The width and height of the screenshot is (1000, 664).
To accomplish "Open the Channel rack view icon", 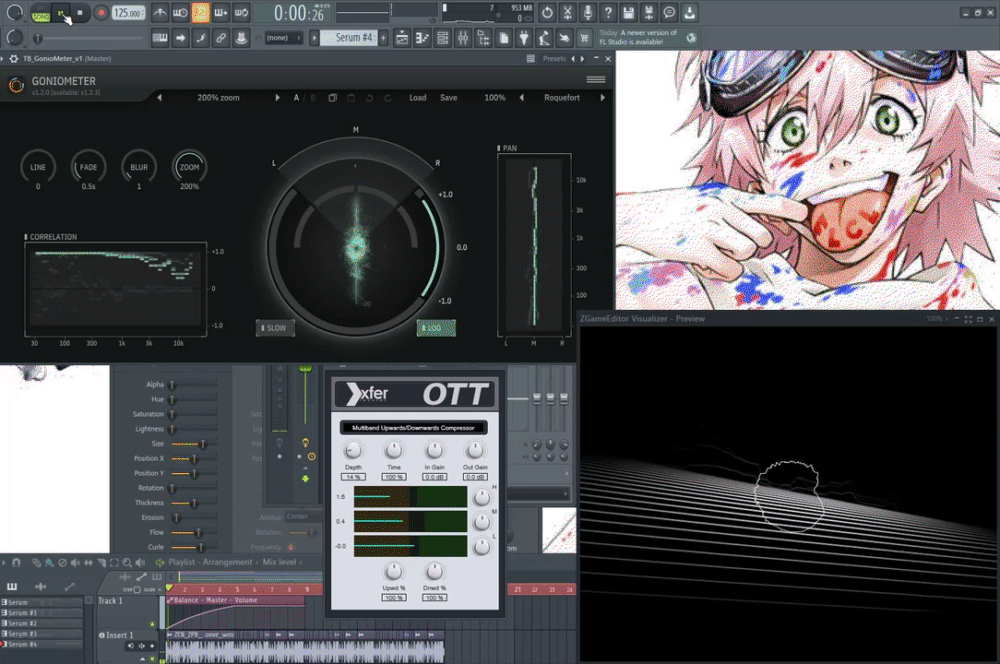I will [443, 38].
